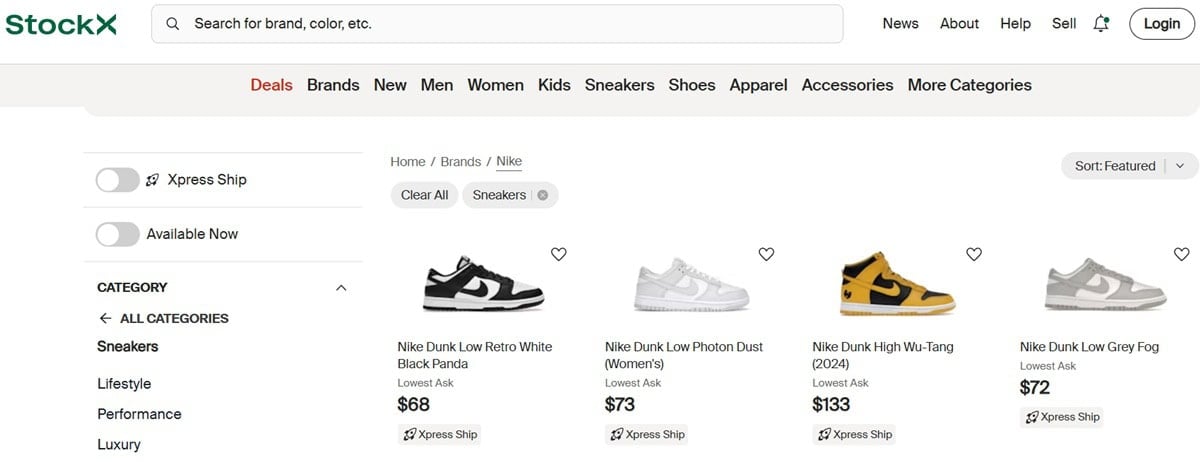
Task: Favorite the Dunk High Wu-Tang shoe
Action: tap(974, 254)
